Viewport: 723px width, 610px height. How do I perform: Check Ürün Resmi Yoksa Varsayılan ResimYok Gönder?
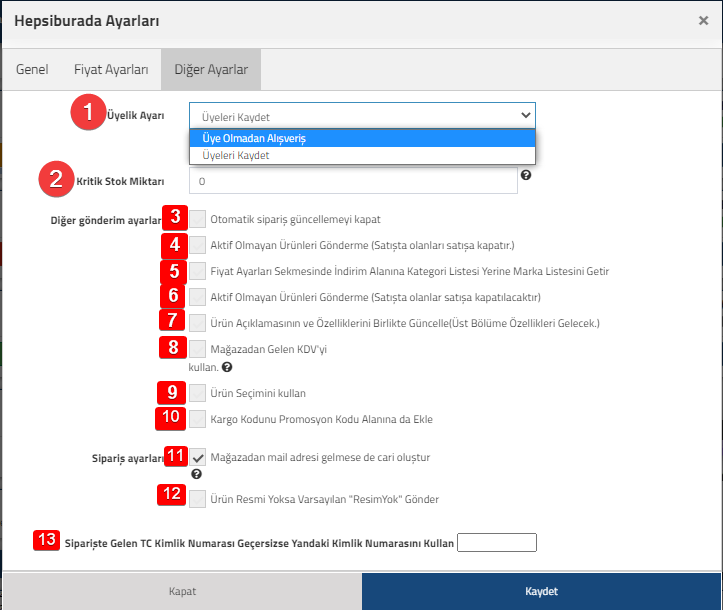point(198,499)
